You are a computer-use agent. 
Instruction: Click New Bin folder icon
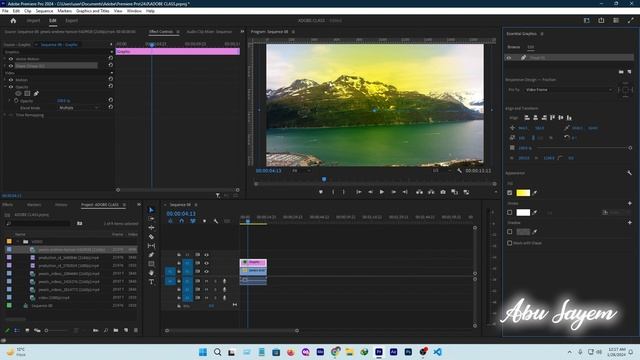[116, 330]
